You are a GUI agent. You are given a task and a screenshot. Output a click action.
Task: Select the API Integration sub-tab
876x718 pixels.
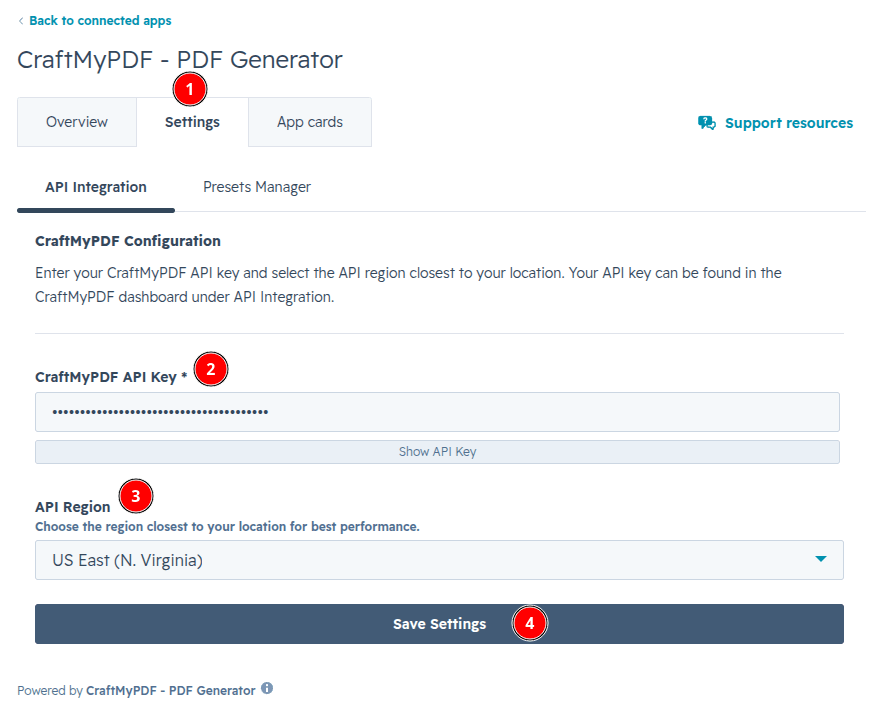[x=96, y=187]
